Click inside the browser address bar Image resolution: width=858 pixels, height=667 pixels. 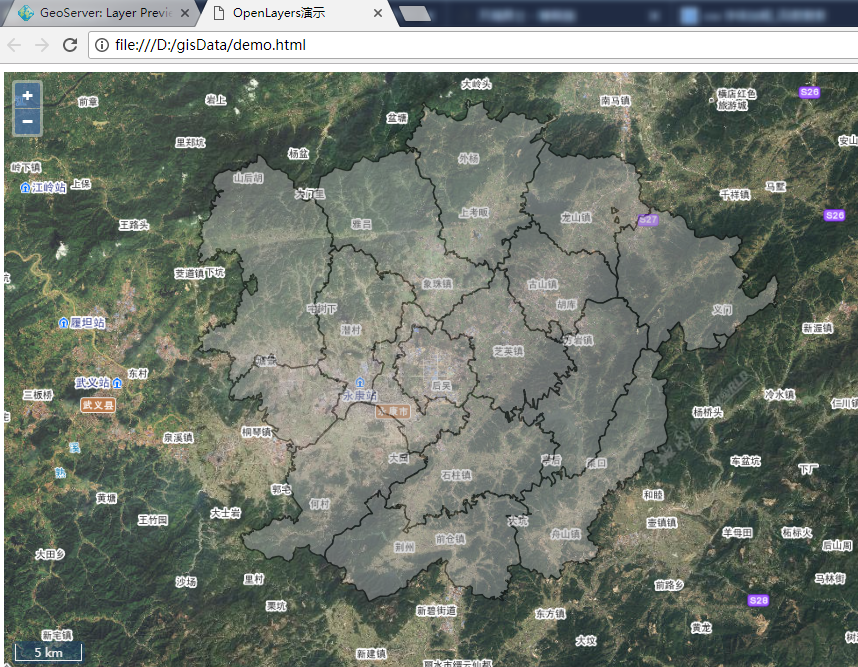300,45
